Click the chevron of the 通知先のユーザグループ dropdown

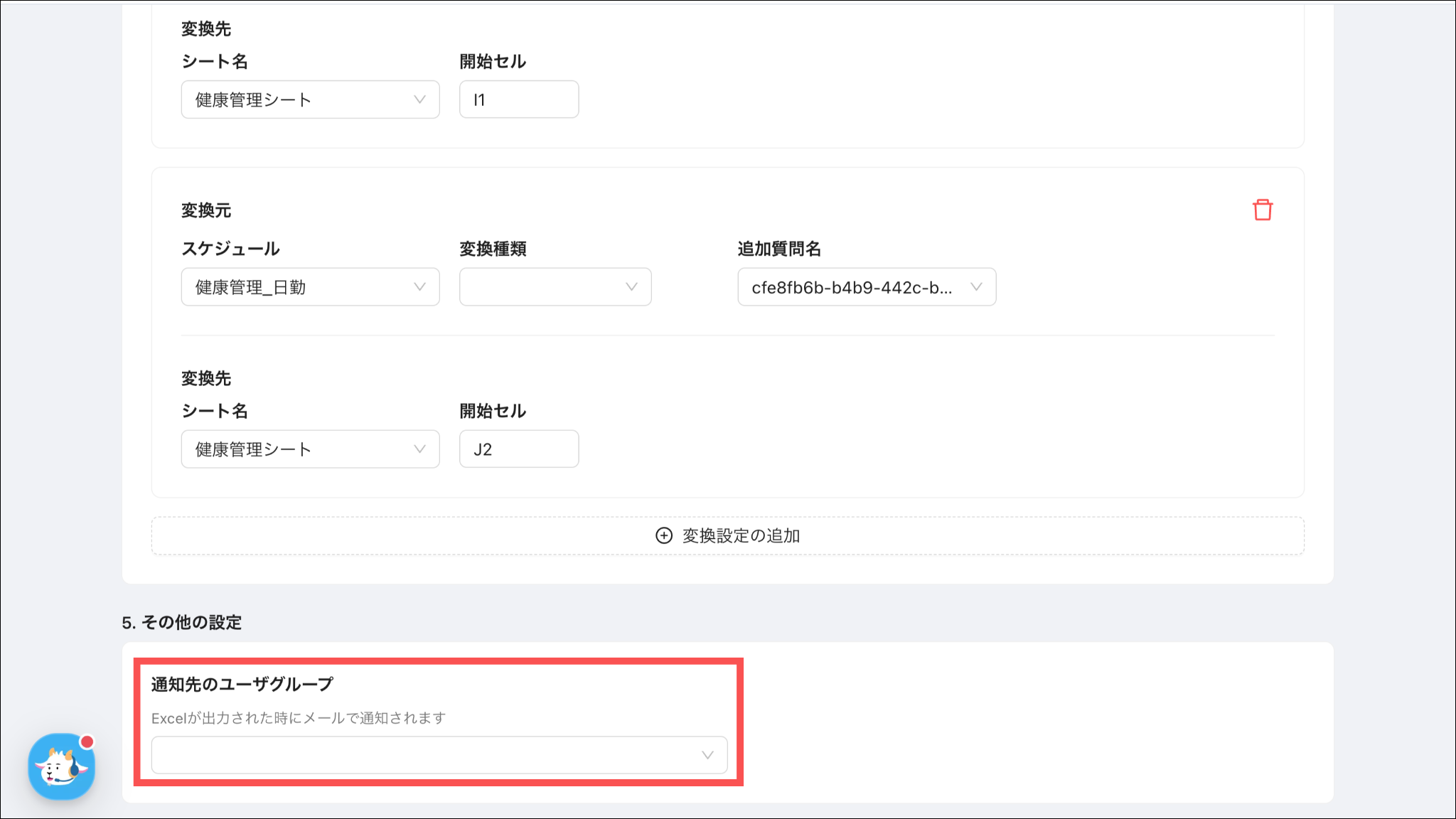(x=707, y=755)
